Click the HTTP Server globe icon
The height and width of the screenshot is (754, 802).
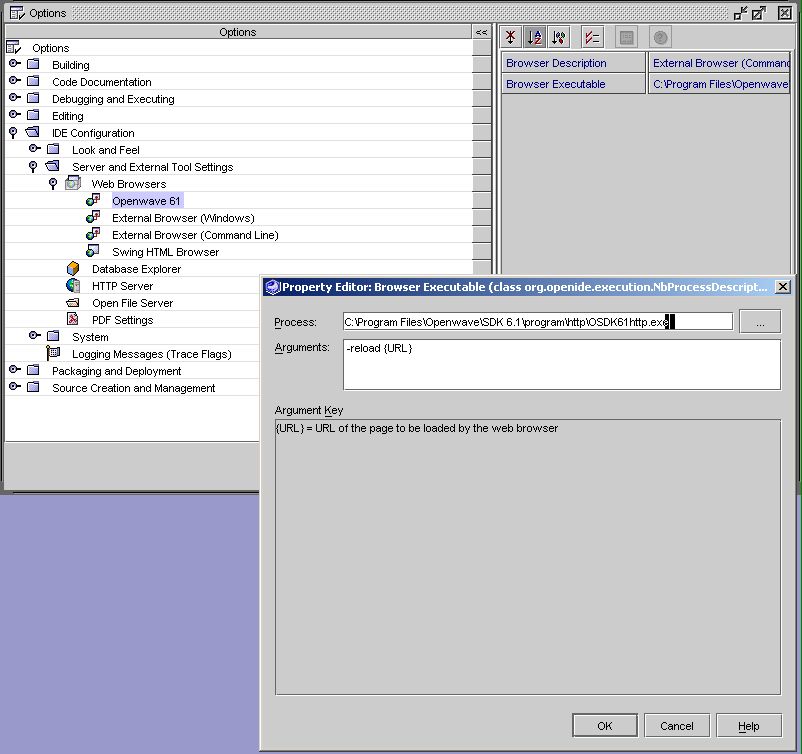(x=73, y=285)
